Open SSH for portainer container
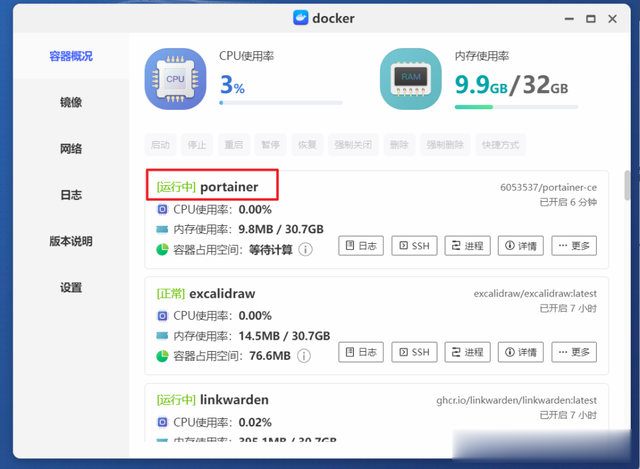The width and height of the screenshot is (640, 469). point(414,246)
